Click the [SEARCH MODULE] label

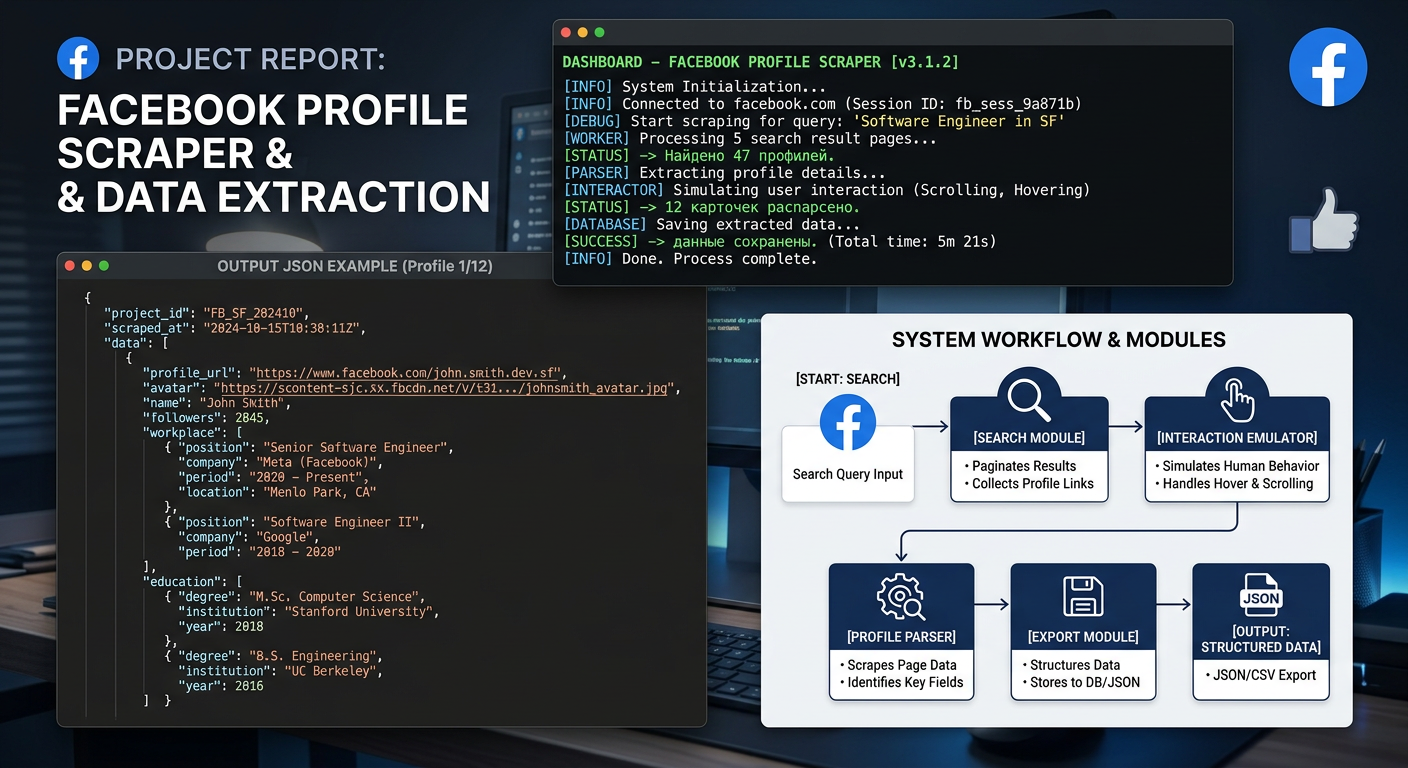point(1029,438)
